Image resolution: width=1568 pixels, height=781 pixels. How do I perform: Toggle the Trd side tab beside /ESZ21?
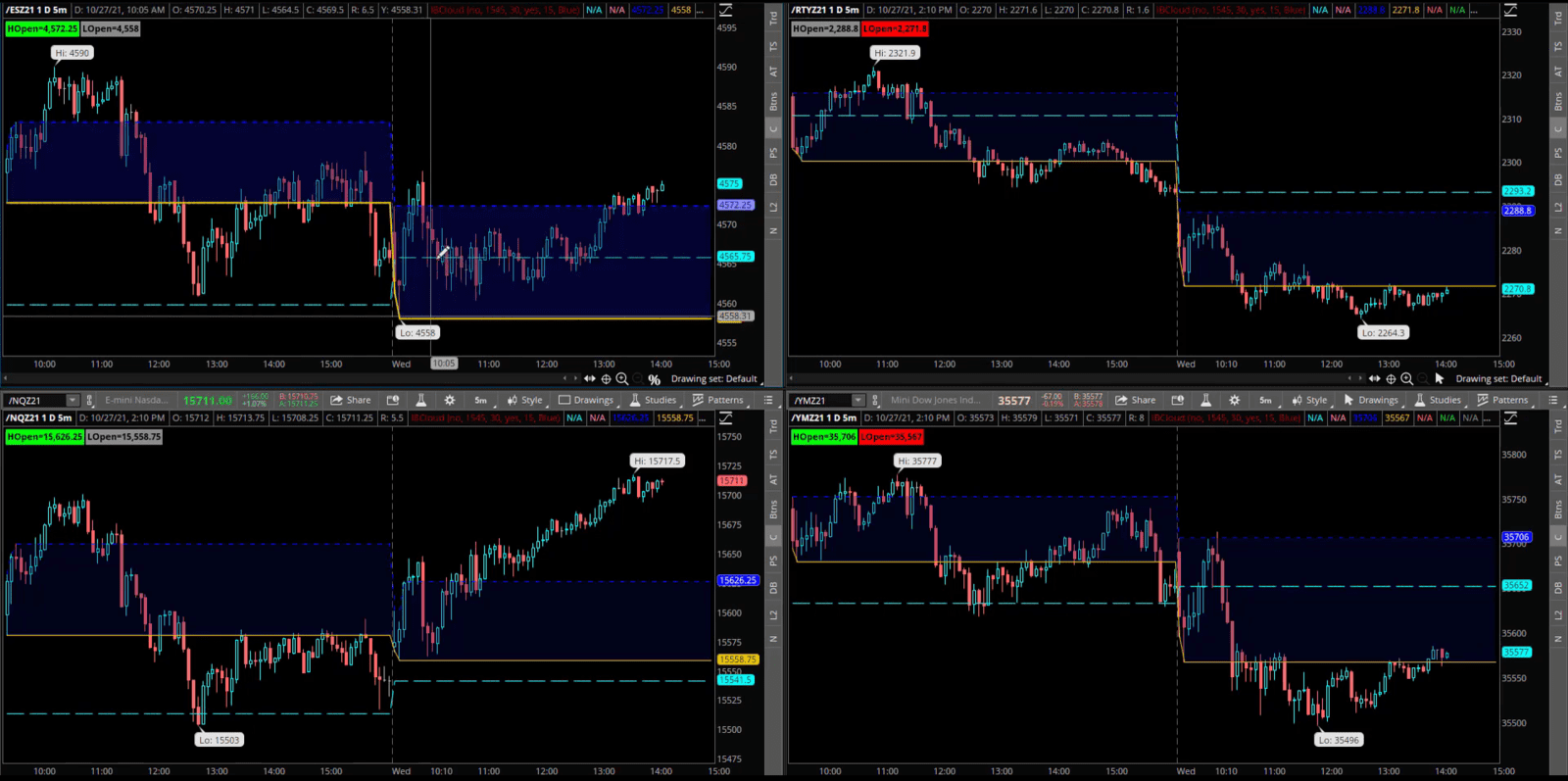773,17
